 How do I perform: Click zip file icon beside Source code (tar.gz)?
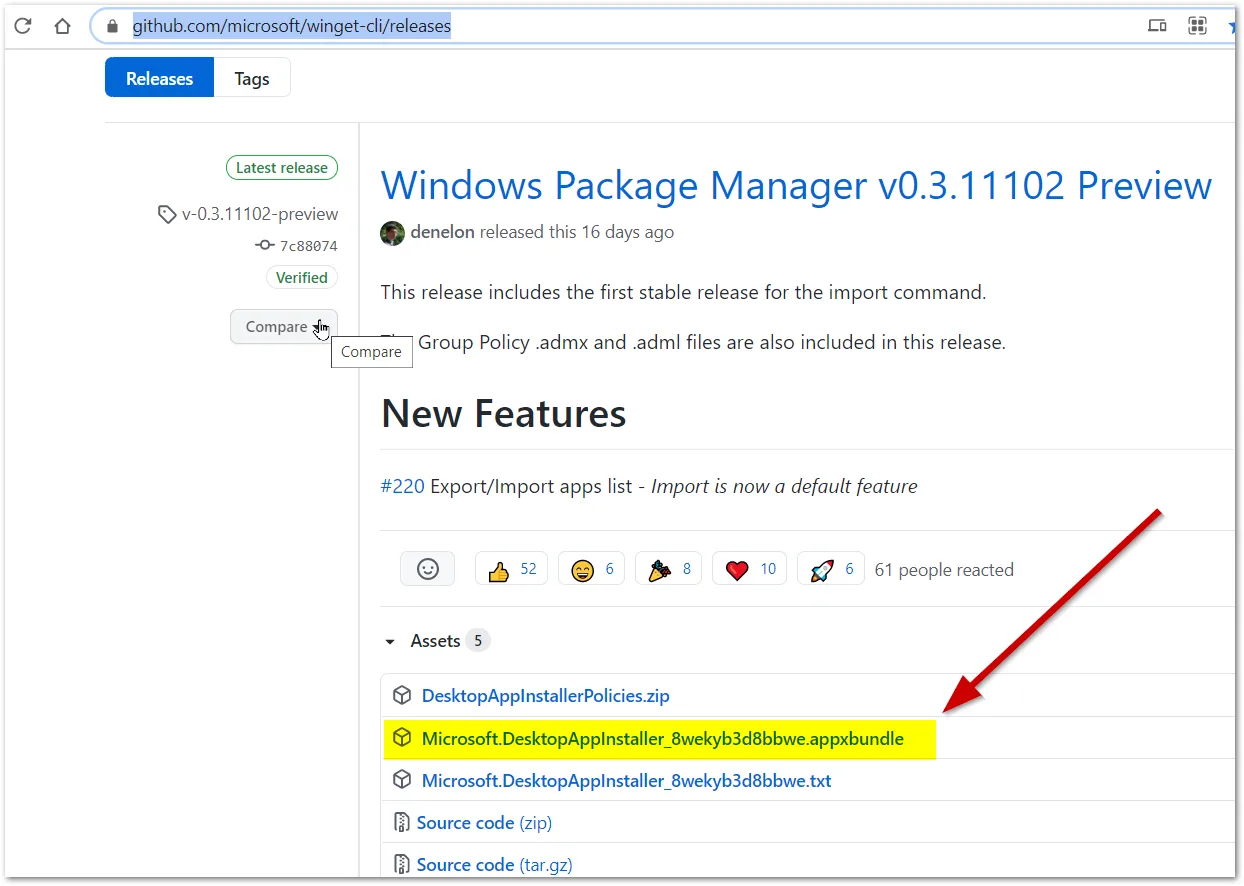pos(401,865)
